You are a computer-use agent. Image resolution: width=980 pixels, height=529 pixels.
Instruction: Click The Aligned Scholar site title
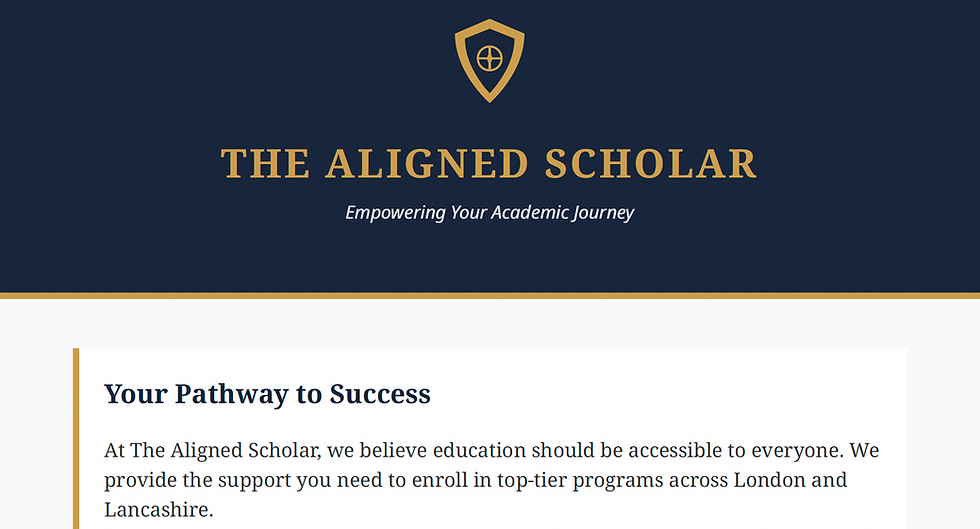point(489,164)
